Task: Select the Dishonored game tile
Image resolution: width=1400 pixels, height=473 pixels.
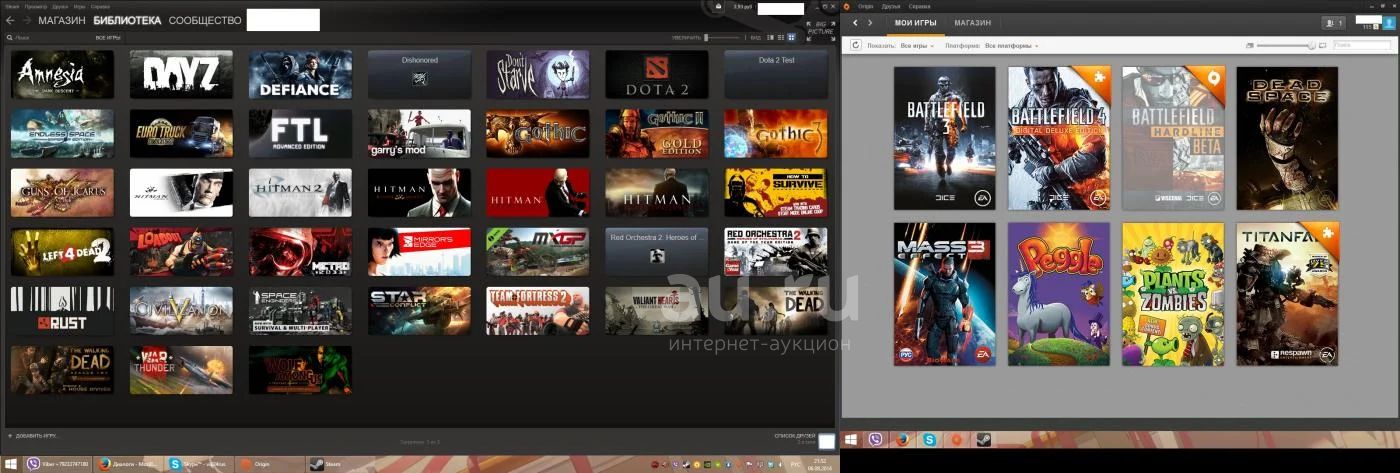Action: pyautogui.click(x=419, y=75)
